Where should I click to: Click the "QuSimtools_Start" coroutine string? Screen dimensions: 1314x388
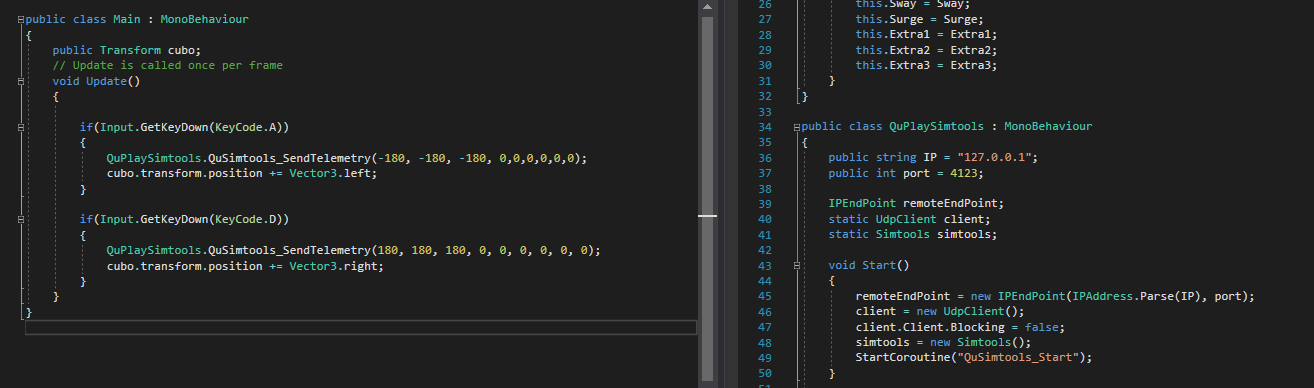1019,357
